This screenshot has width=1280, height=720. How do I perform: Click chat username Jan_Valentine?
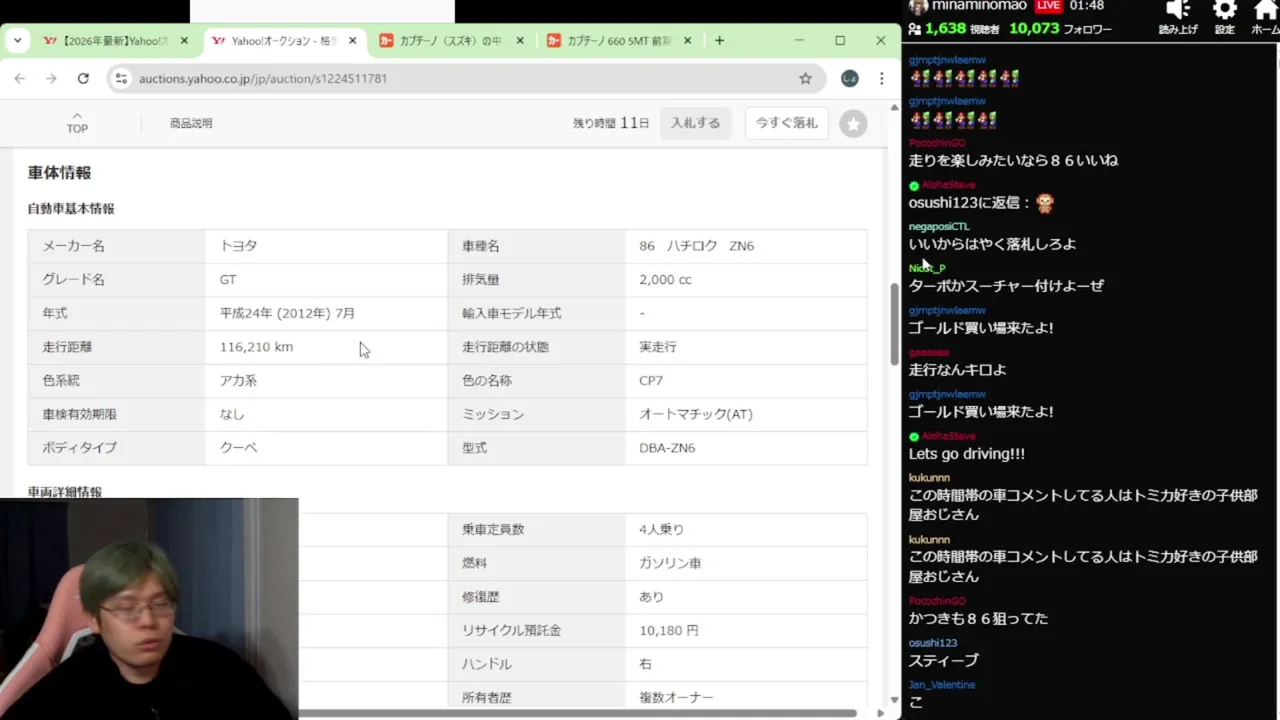(x=942, y=685)
